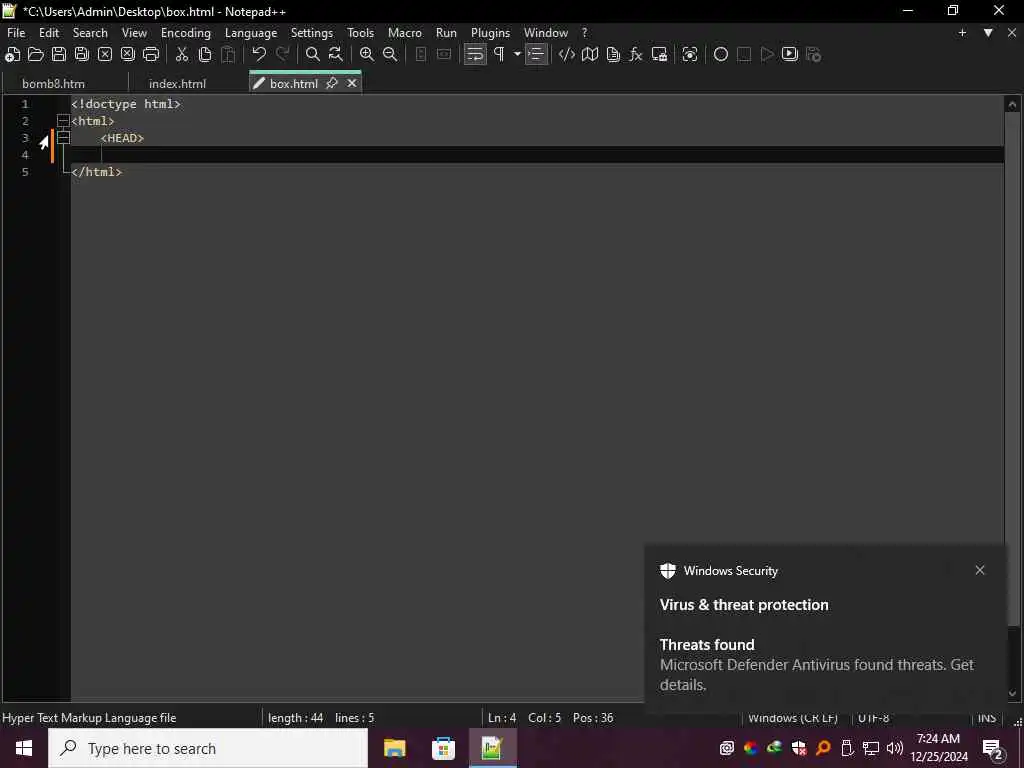Screen dimensions: 1024x768
Task: Open the Document List icon
Action: (613, 55)
